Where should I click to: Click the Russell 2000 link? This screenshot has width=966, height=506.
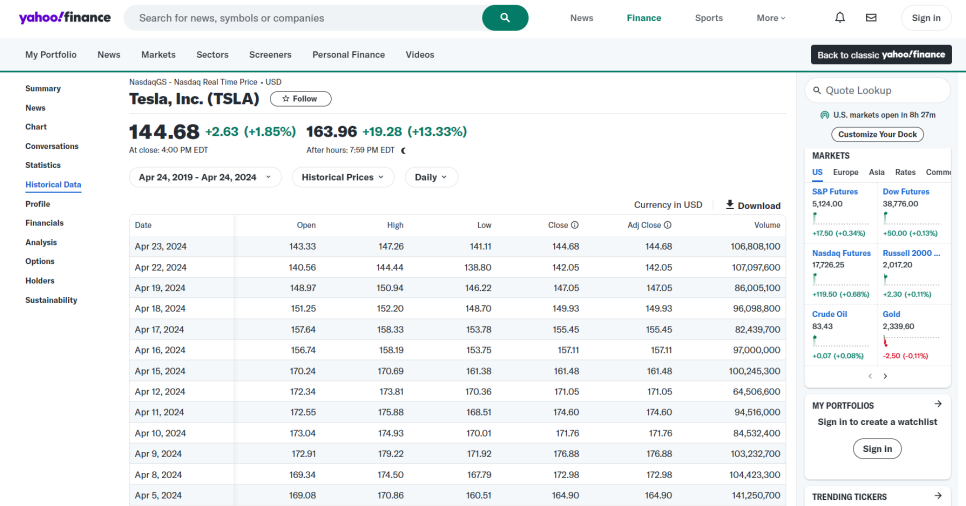pyautogui.click(x=911, y=253)
